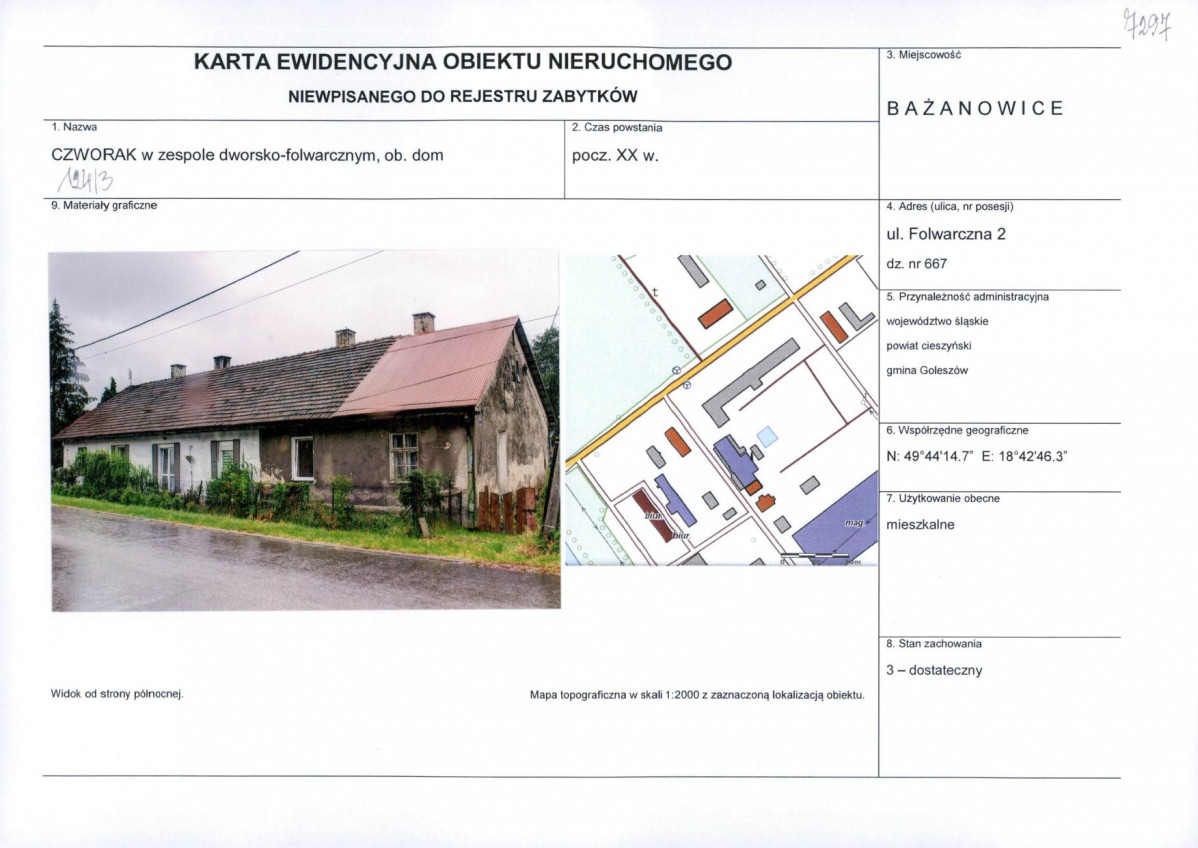
Task: Select coordinates 'N: 49°44'14.7" E: 18°42'46.3"'
Action: (x=976, y=457)
